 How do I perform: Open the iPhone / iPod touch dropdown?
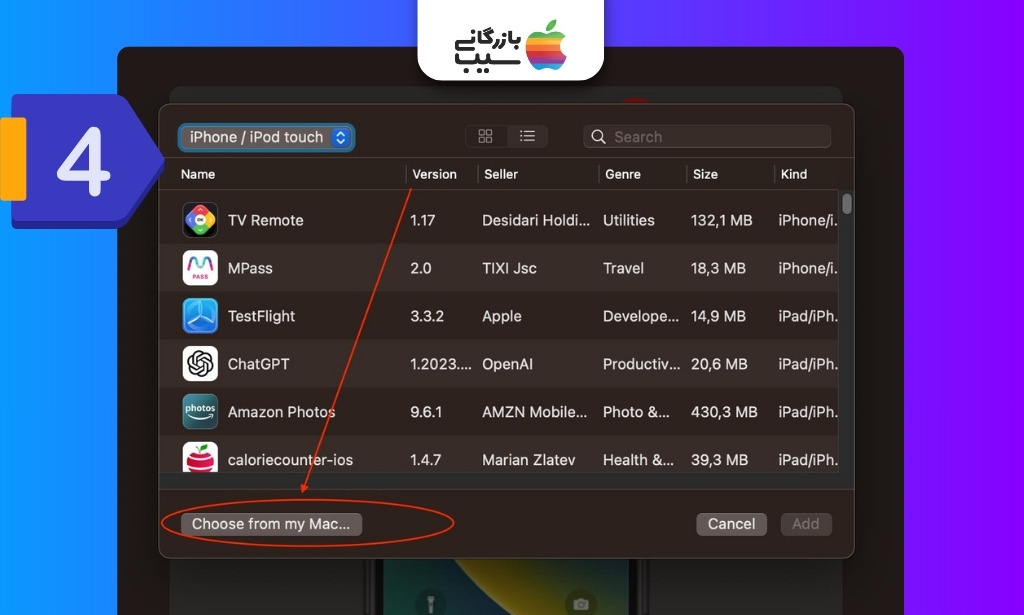[x=266, y=137]
